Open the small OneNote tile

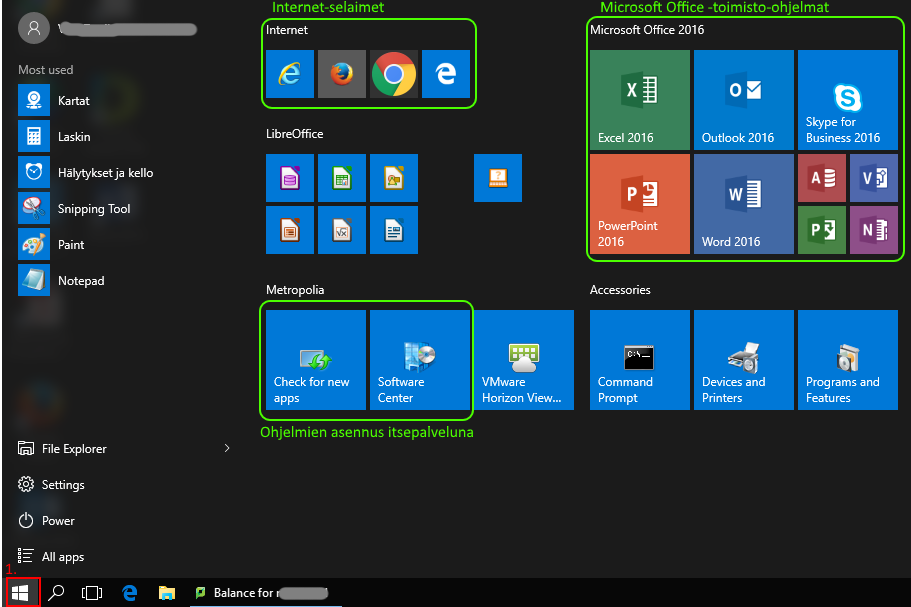coord(874,230)
